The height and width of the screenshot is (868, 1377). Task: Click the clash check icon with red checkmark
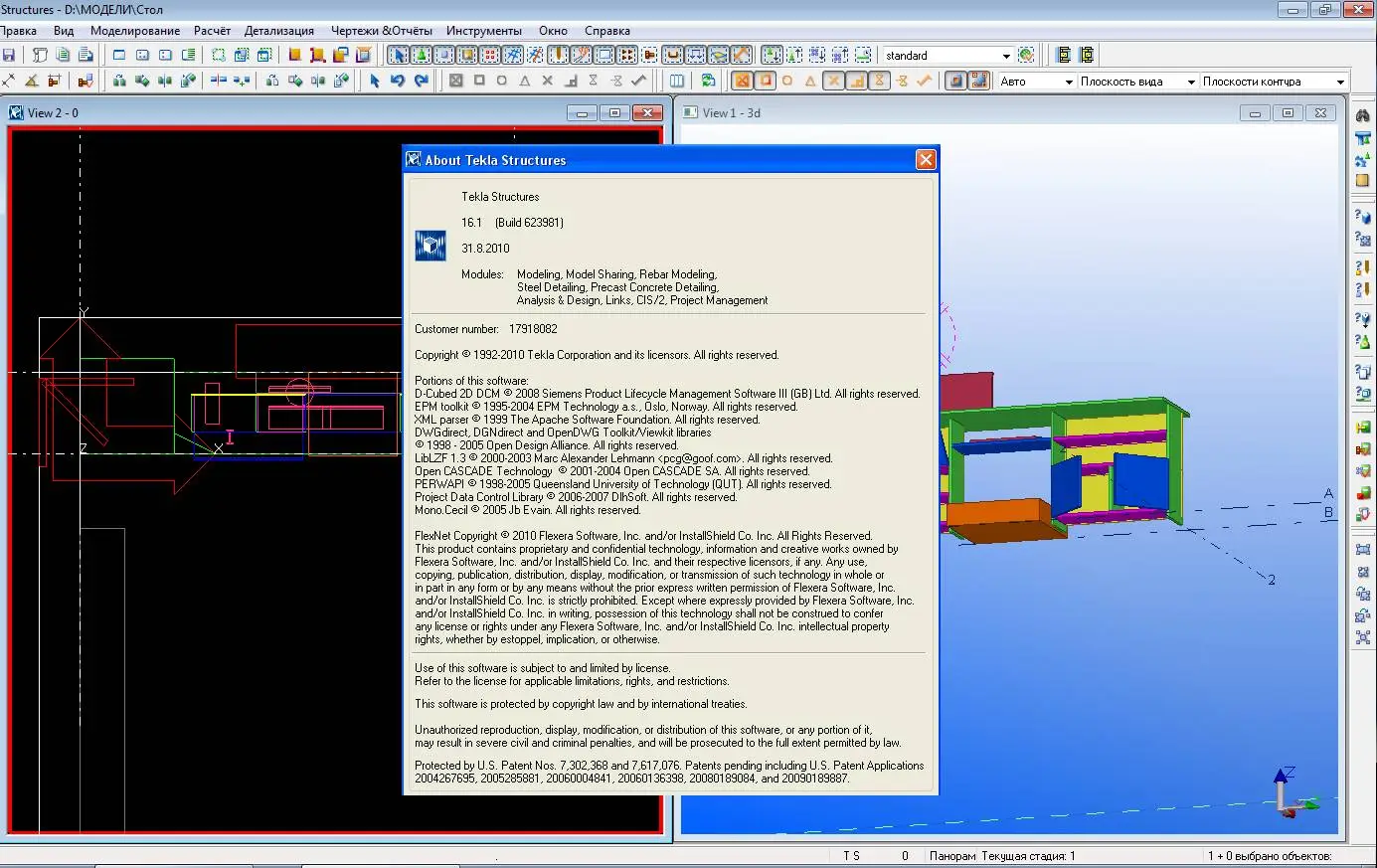[x=85, y=81]
